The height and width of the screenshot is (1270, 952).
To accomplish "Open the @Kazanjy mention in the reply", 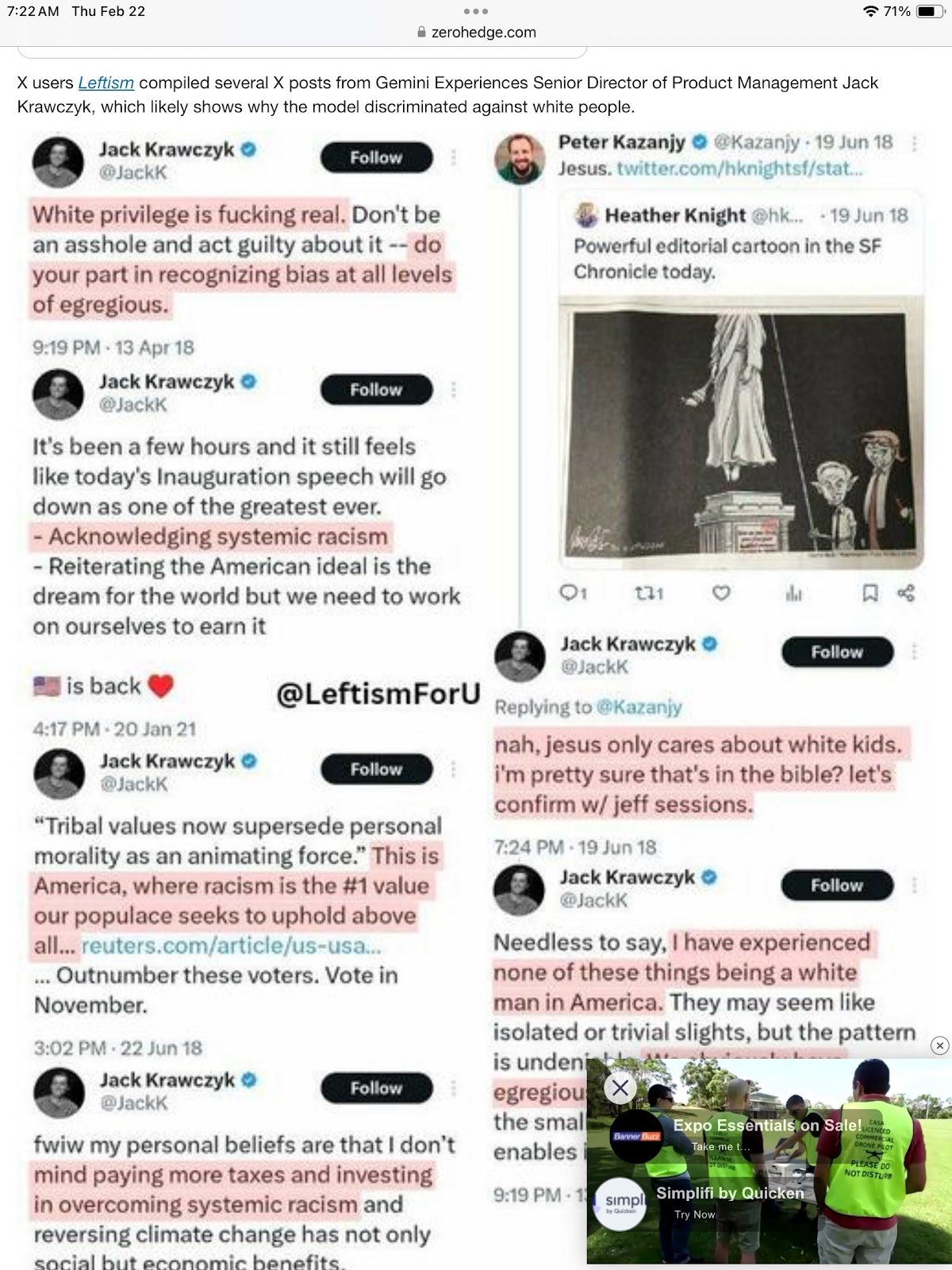I will 639,706.
